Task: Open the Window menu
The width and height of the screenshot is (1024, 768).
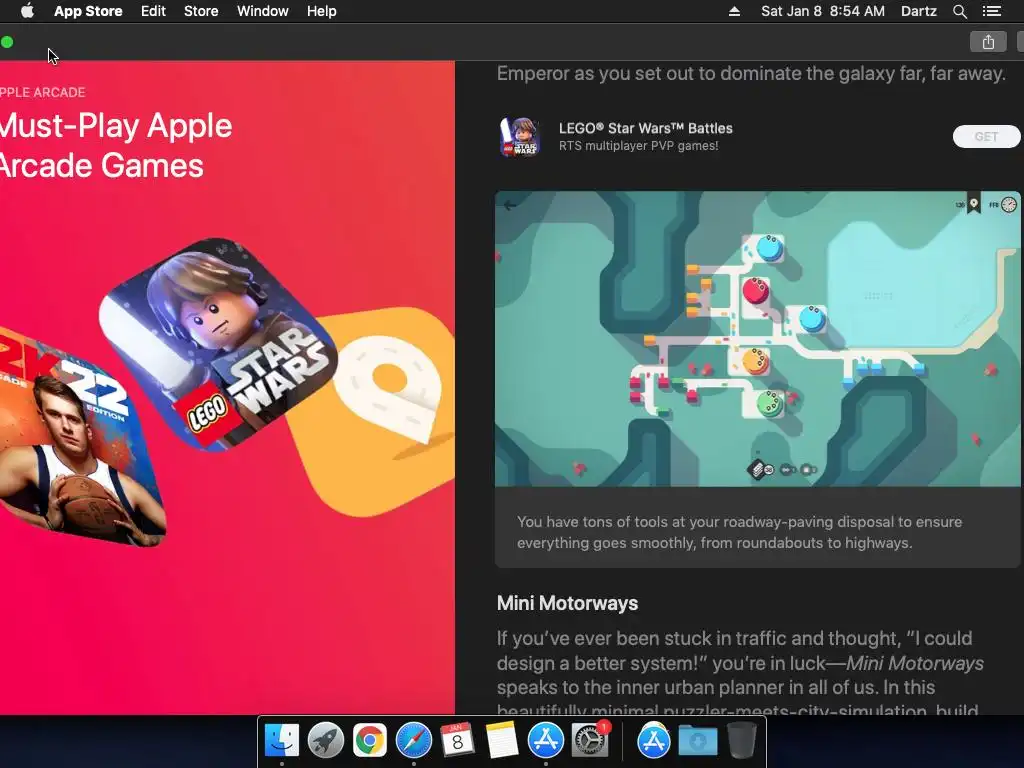Action: tap(263, 11)
